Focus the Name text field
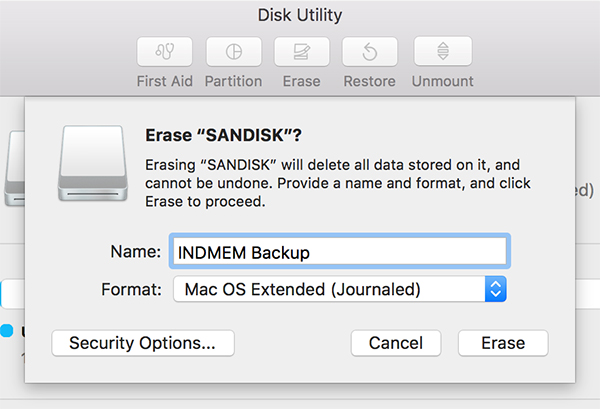 [340, 252]
